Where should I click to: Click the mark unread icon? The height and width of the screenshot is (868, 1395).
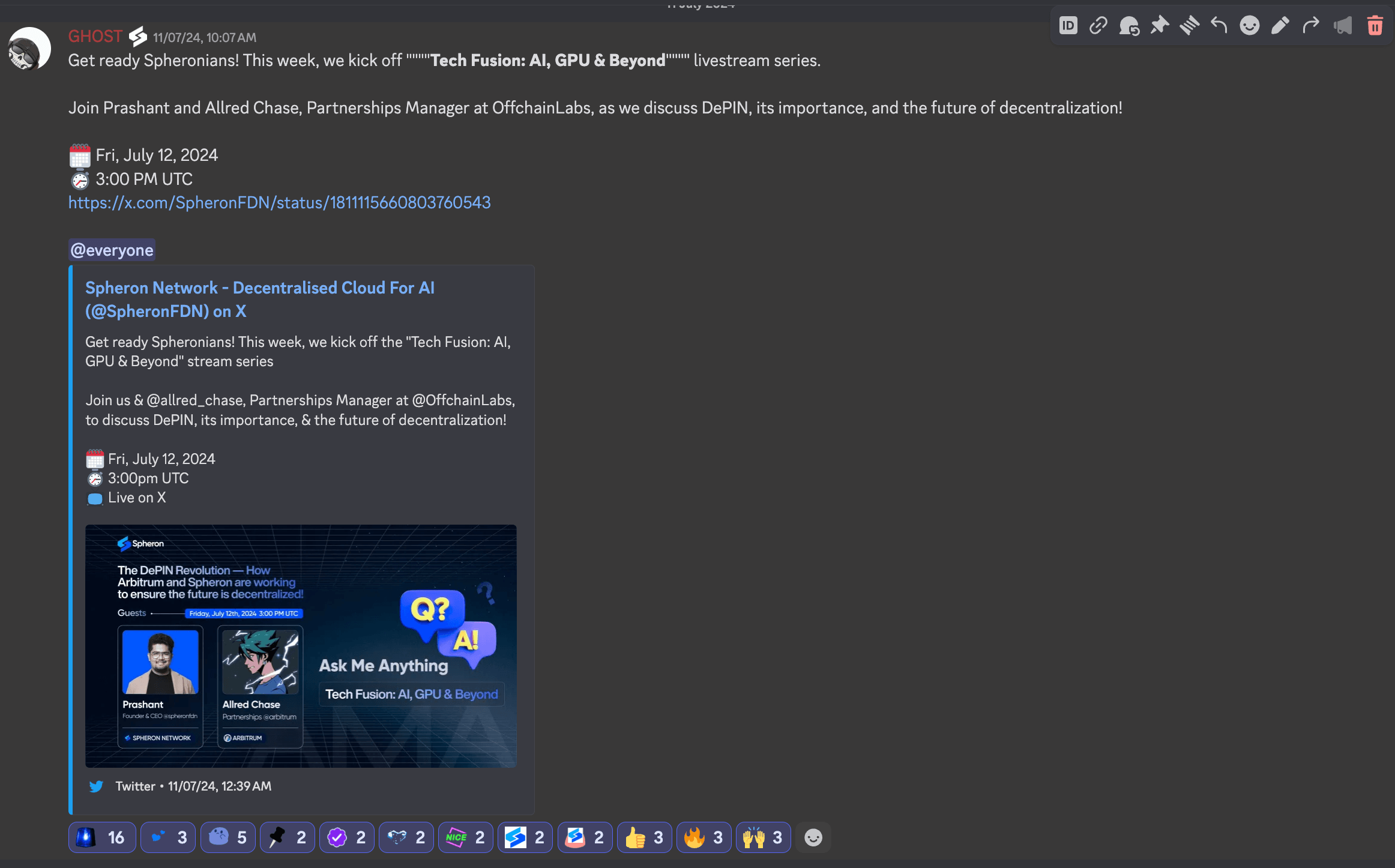click(1129, 26)
